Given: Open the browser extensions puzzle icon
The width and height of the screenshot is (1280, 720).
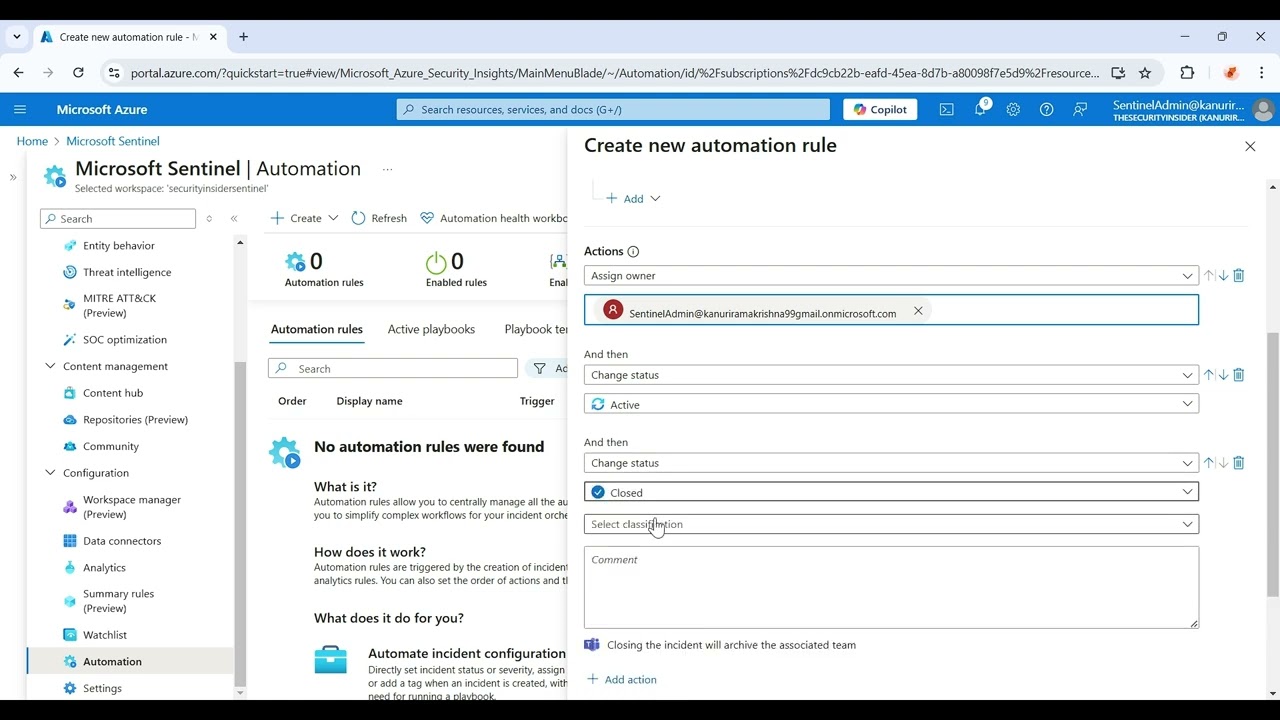Looking at the screenshot, I should pyautogui.click(x=1187, y=72).
